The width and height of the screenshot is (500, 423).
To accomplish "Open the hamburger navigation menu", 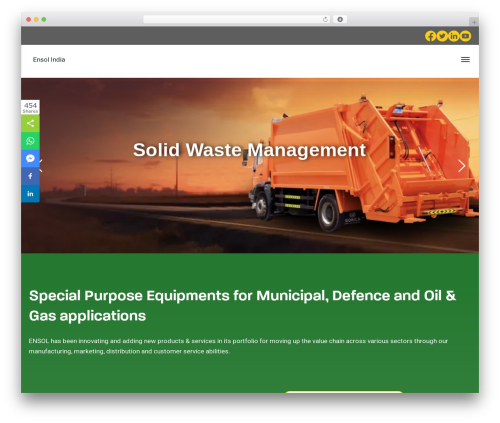I will tap(465, 60).
